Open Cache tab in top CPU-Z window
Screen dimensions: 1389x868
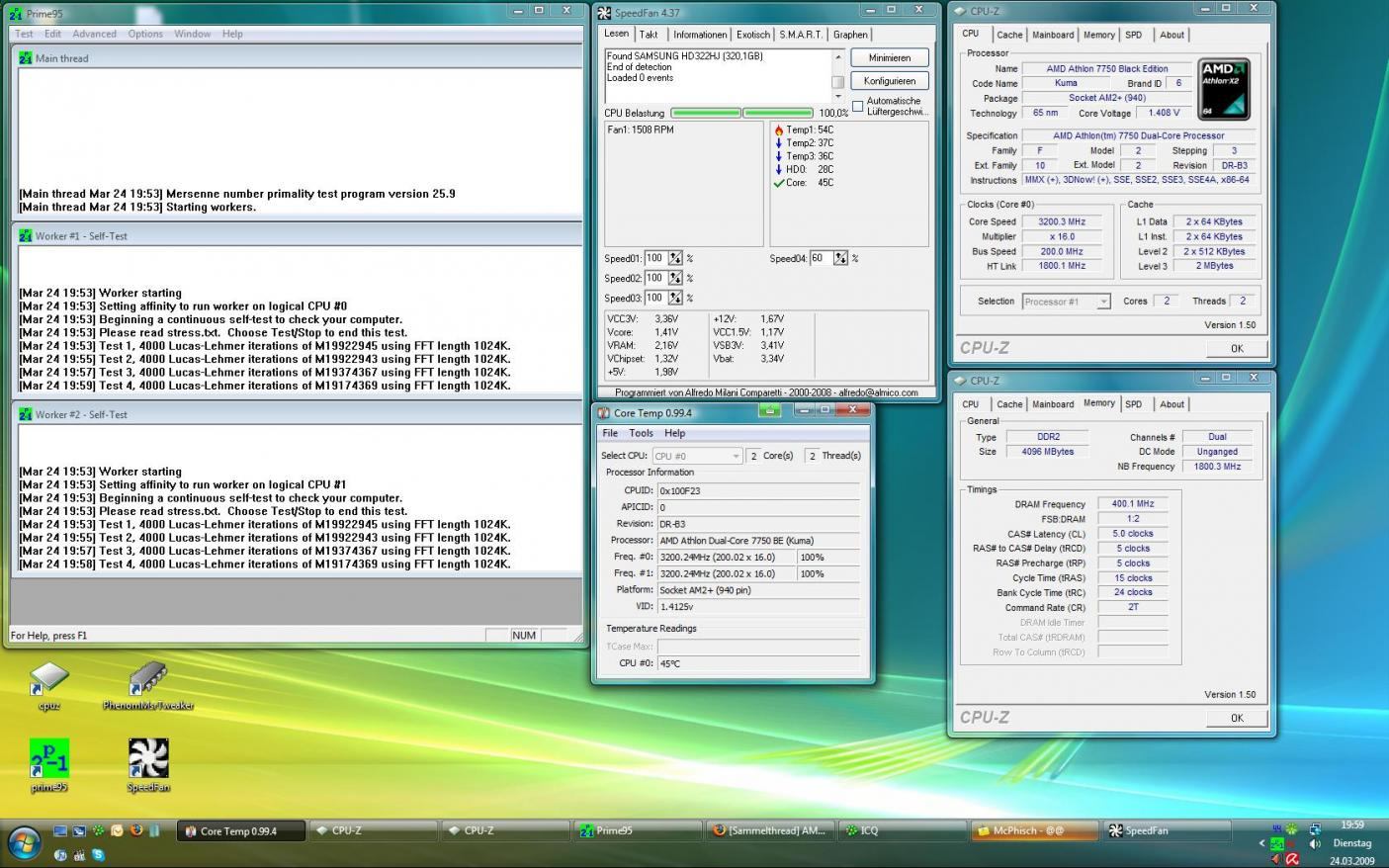(x=1009, y=35)
